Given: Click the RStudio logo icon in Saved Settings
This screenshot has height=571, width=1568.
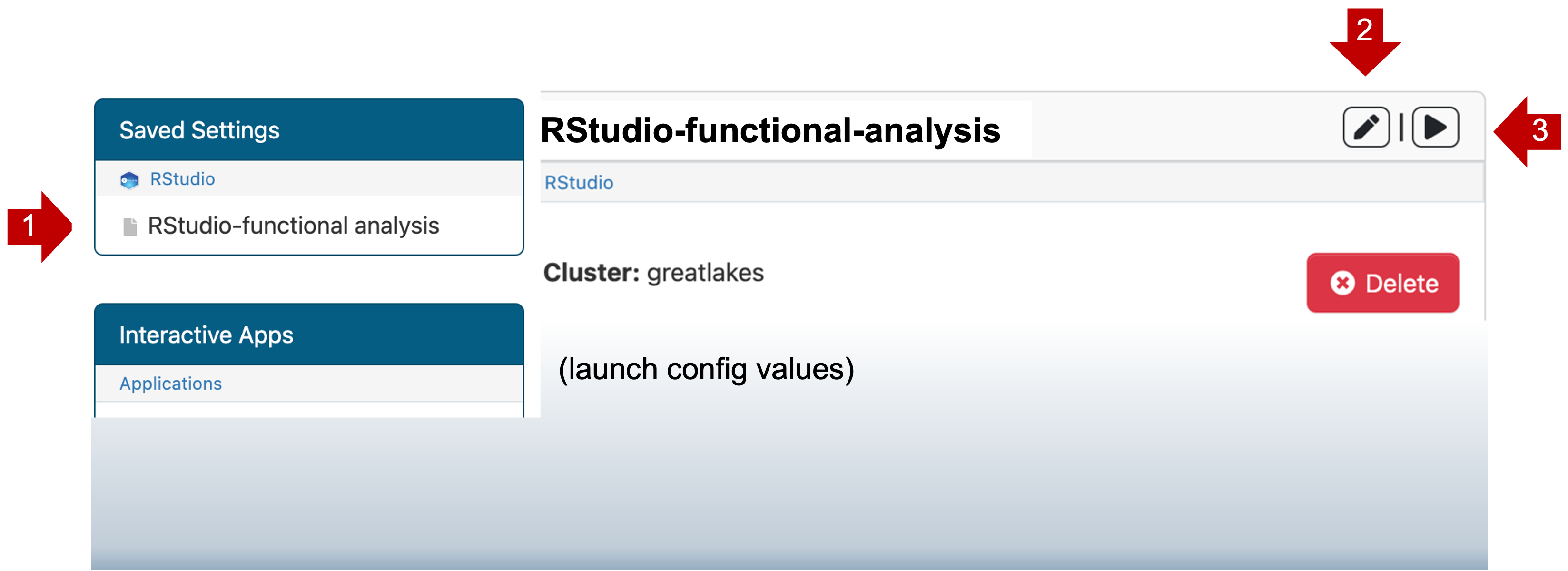Looking at the screenshot, I should pos(129,180).
